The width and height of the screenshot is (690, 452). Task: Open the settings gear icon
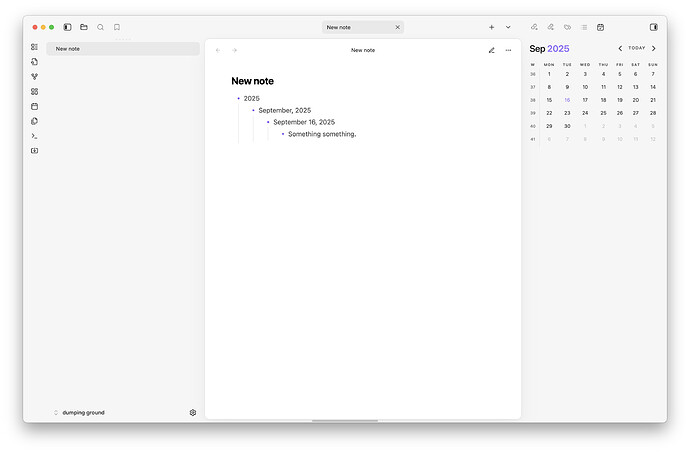tap(193, 413)
